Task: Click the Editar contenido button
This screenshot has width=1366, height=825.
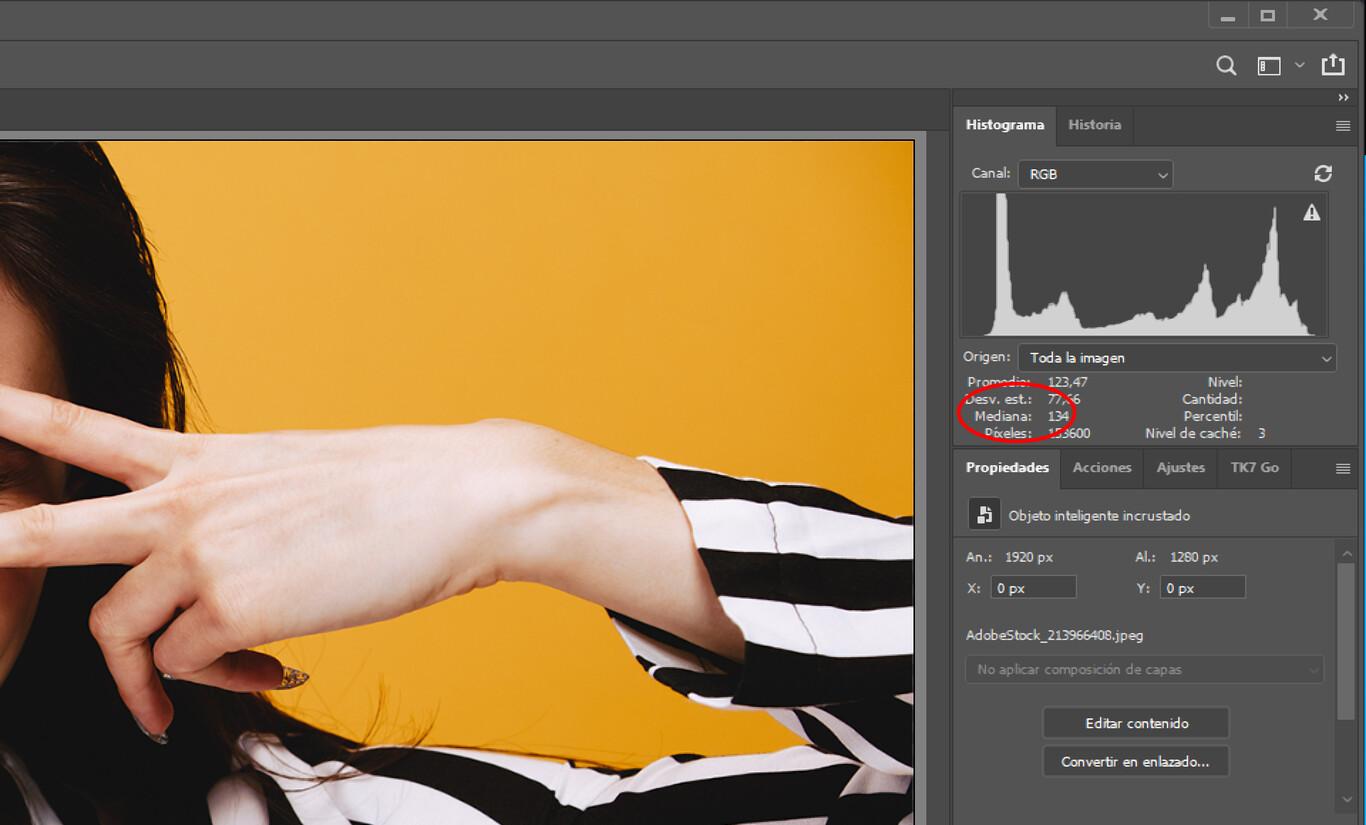Action: point(1135,722)
